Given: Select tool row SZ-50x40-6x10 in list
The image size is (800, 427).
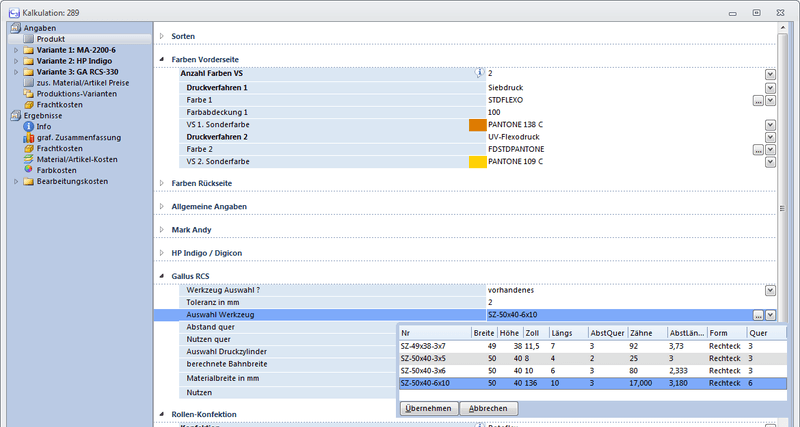Looking at the screenshot, I should click(x=592, y=383).
